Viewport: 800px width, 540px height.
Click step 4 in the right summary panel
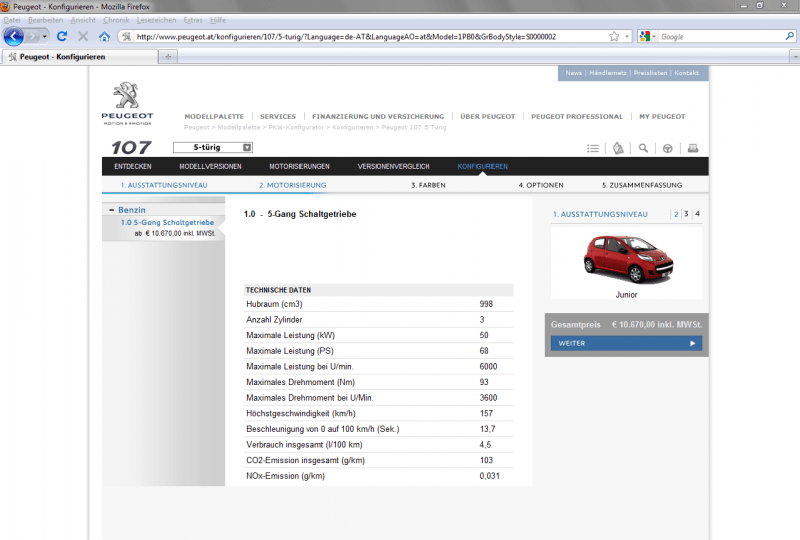point(697,214)
